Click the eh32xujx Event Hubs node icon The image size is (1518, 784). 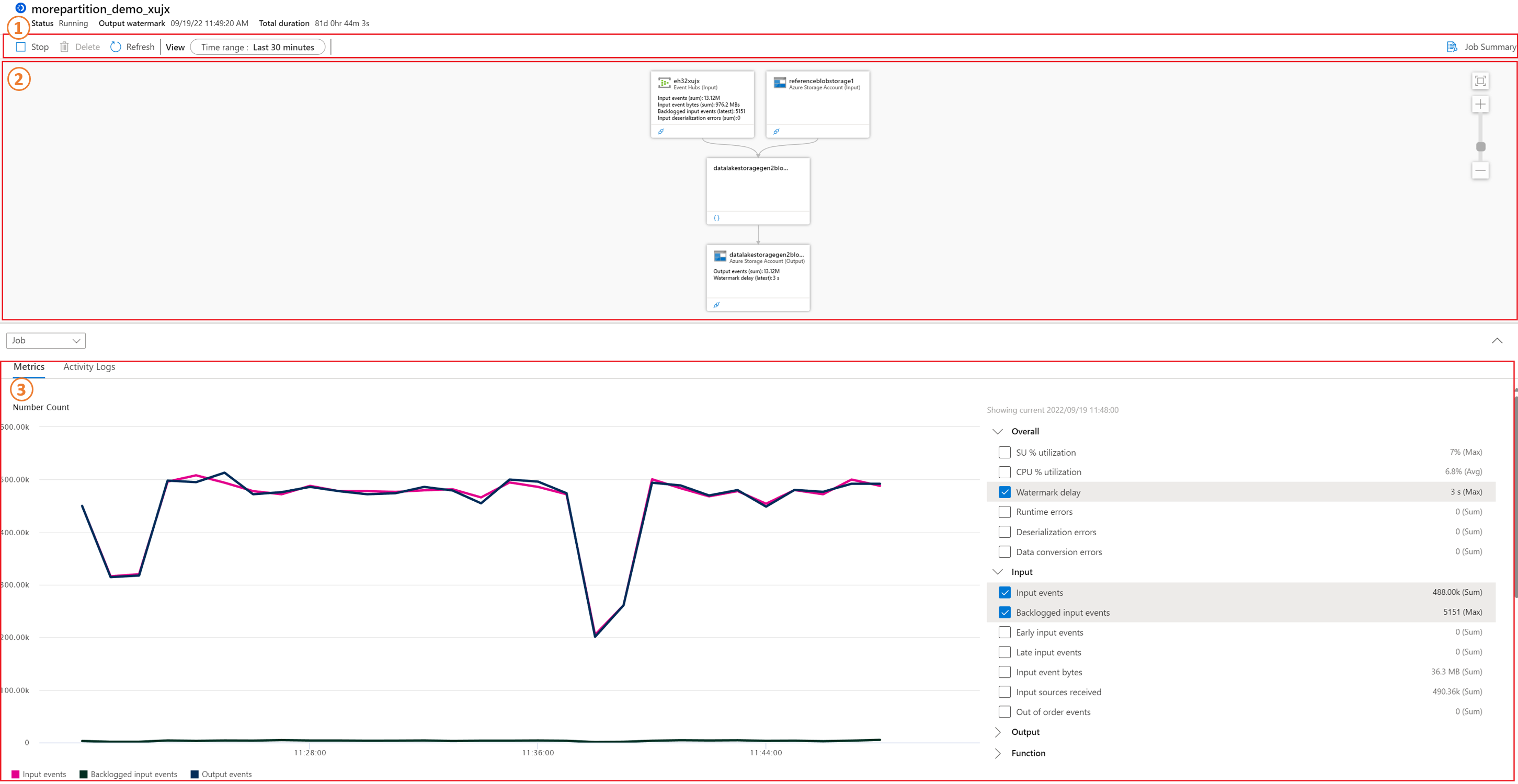click(x=664, y=83)
